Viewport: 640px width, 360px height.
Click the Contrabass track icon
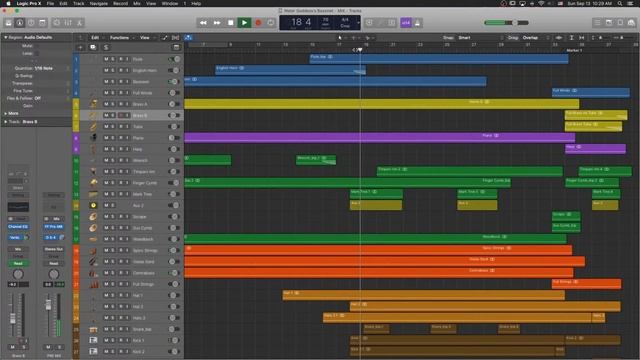tap(93, 273)
